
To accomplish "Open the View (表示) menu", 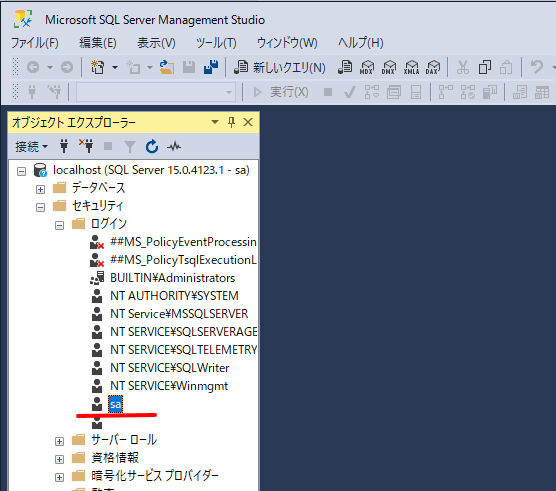I will click(156, 43).
